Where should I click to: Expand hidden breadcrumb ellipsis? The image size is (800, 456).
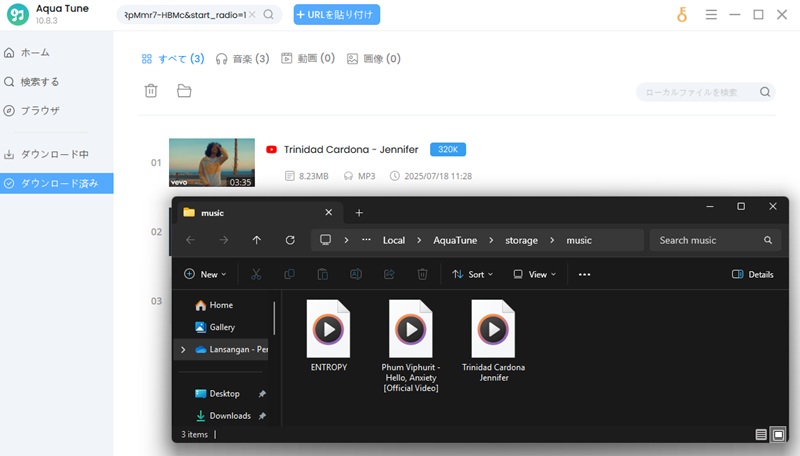click(366, 240)
